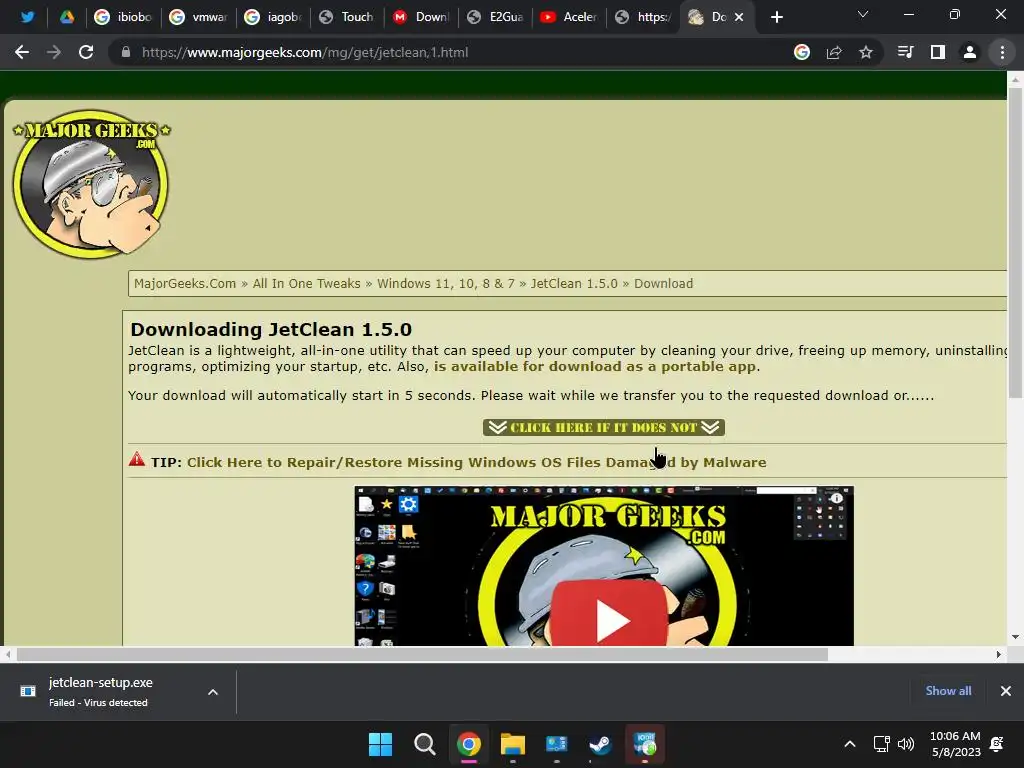Open Chrome three-dot menu

(x=1002, y=52)
